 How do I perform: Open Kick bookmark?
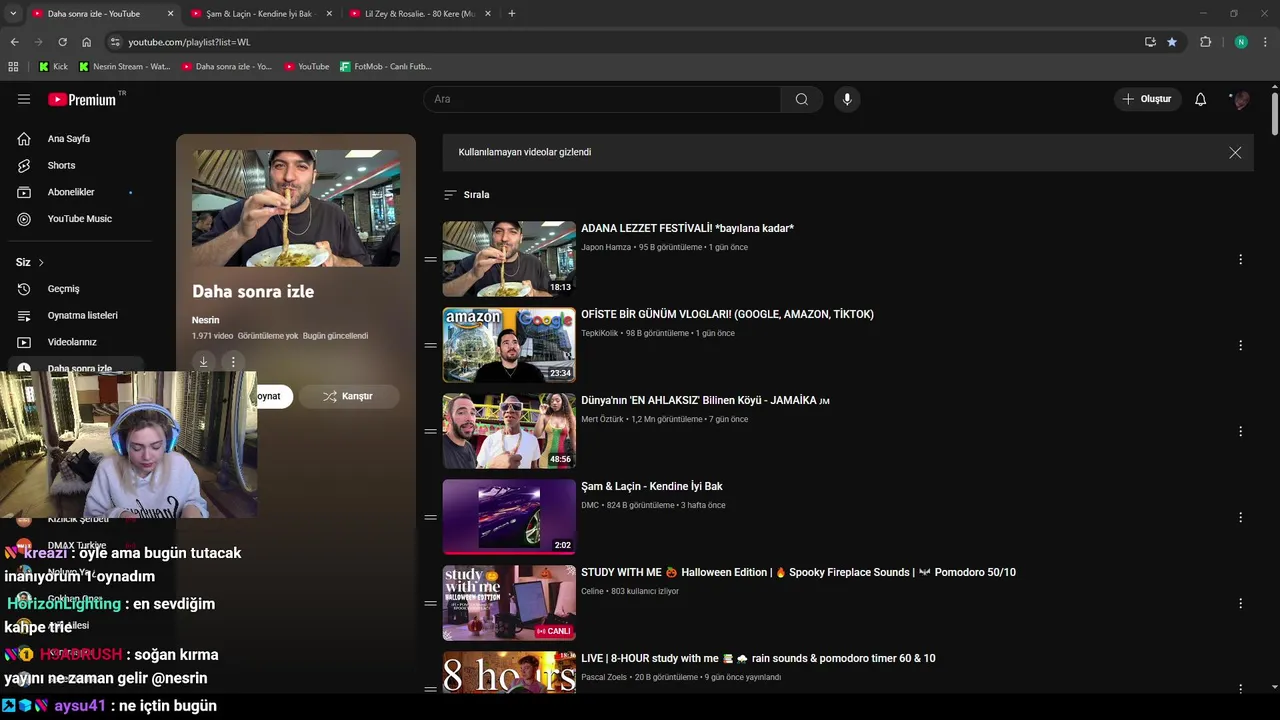click(53, 67)
